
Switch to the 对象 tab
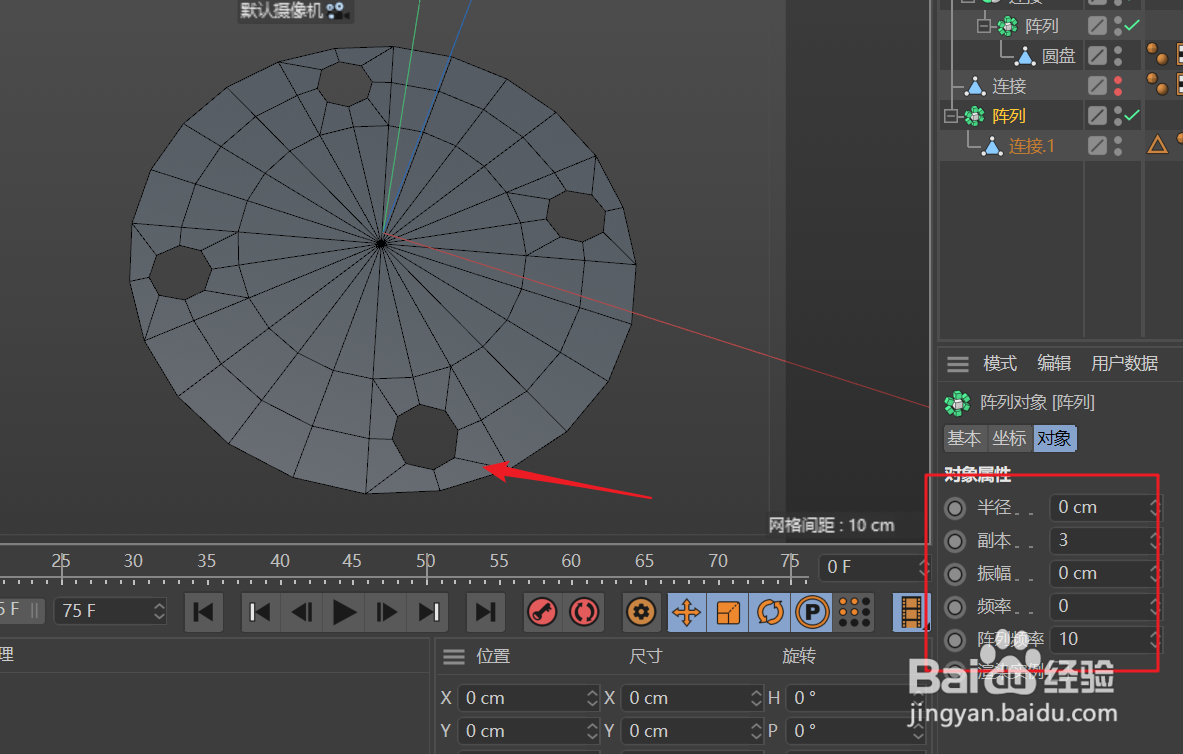(x=1054, y=439)
